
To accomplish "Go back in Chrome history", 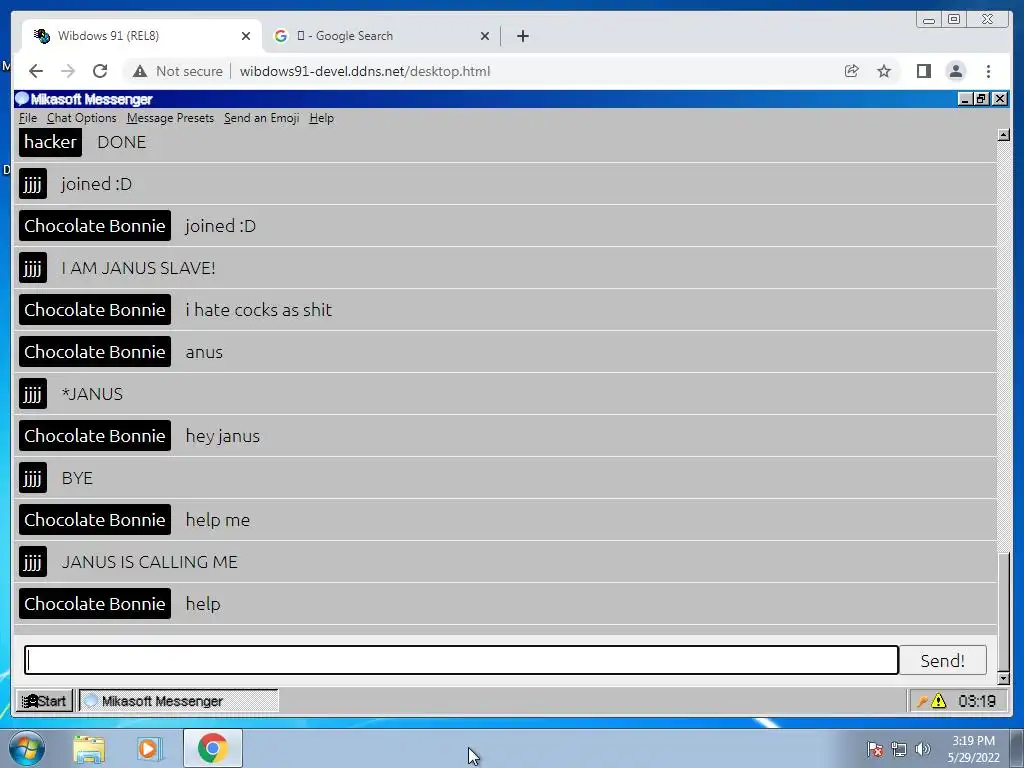I will pyautogui.click(x=36, y=71).
